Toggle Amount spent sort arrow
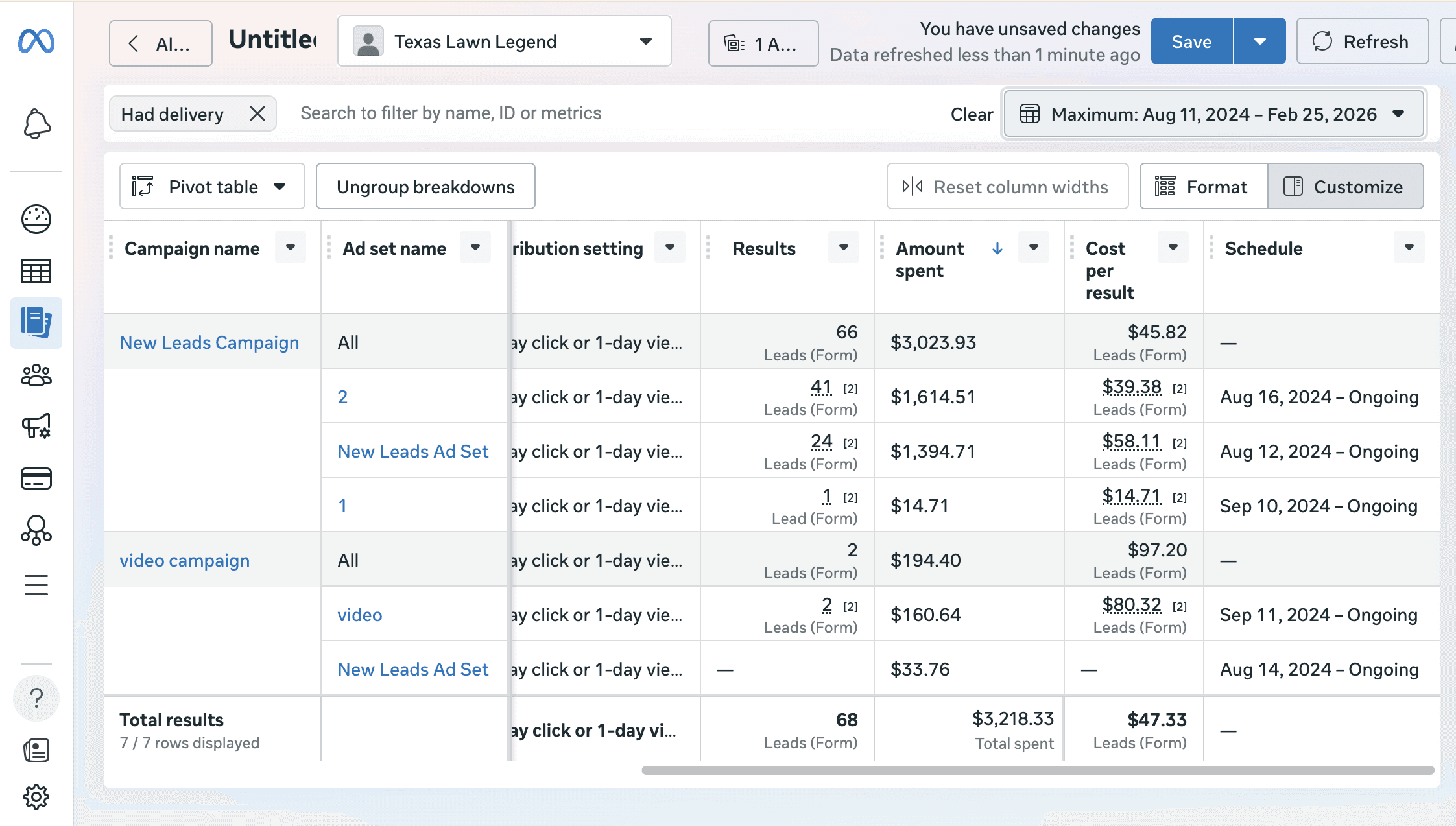 (997, 248)
